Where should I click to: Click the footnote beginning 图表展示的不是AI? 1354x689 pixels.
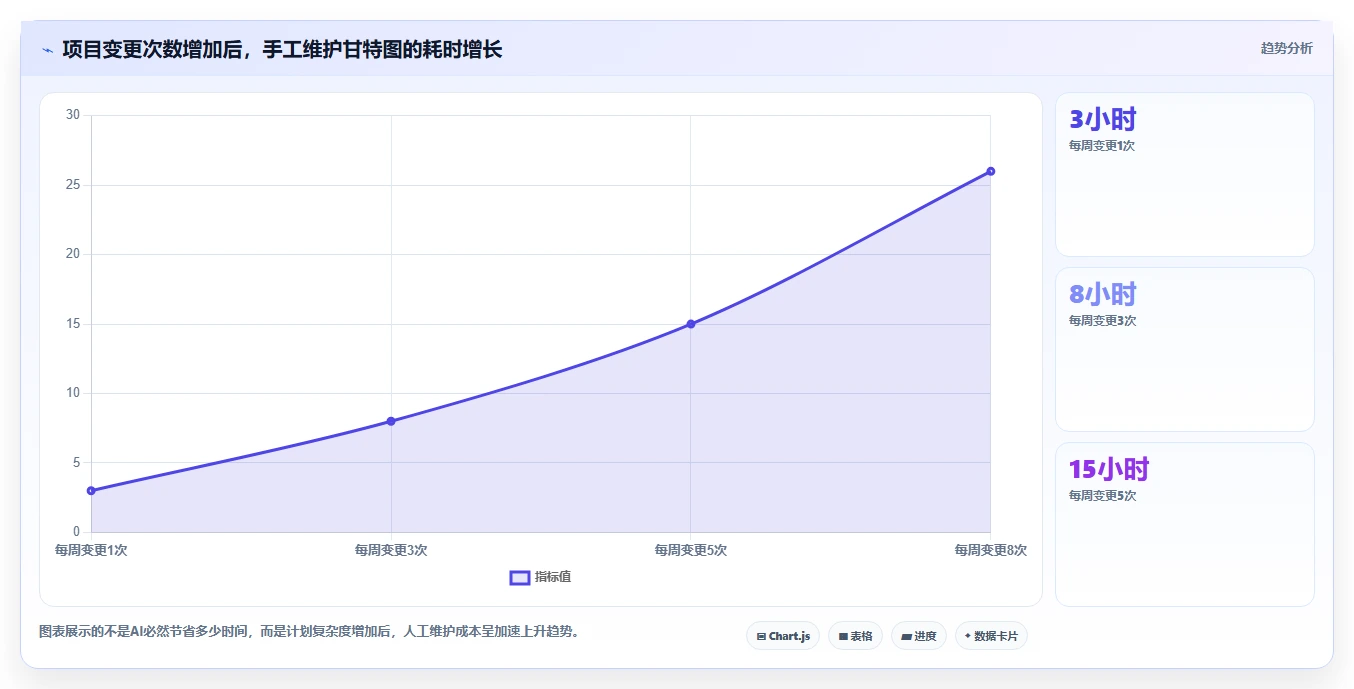(309, 632)
